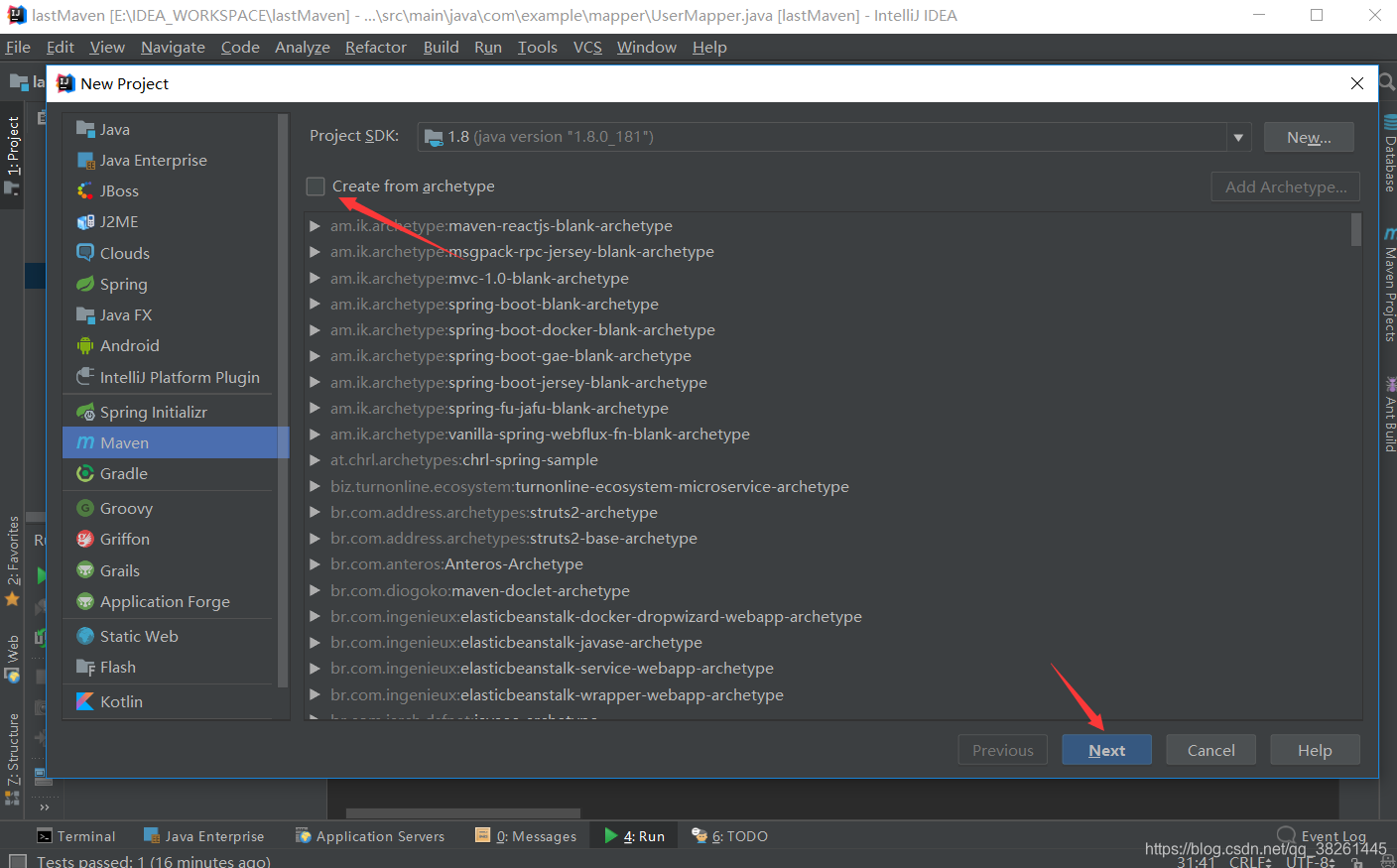Click the Maven 'm' icon
Image resolution: width=1397 pixels, height=868 pixels.
[85, 442]
